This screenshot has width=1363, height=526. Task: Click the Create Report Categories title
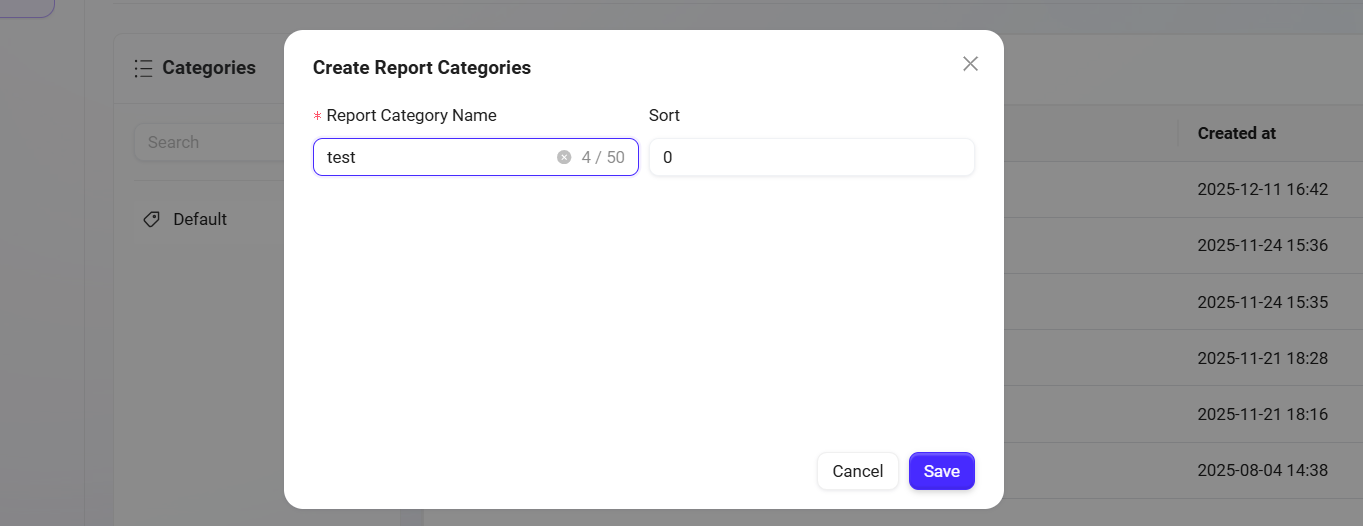pyautogui.click(x=421, y=68)
